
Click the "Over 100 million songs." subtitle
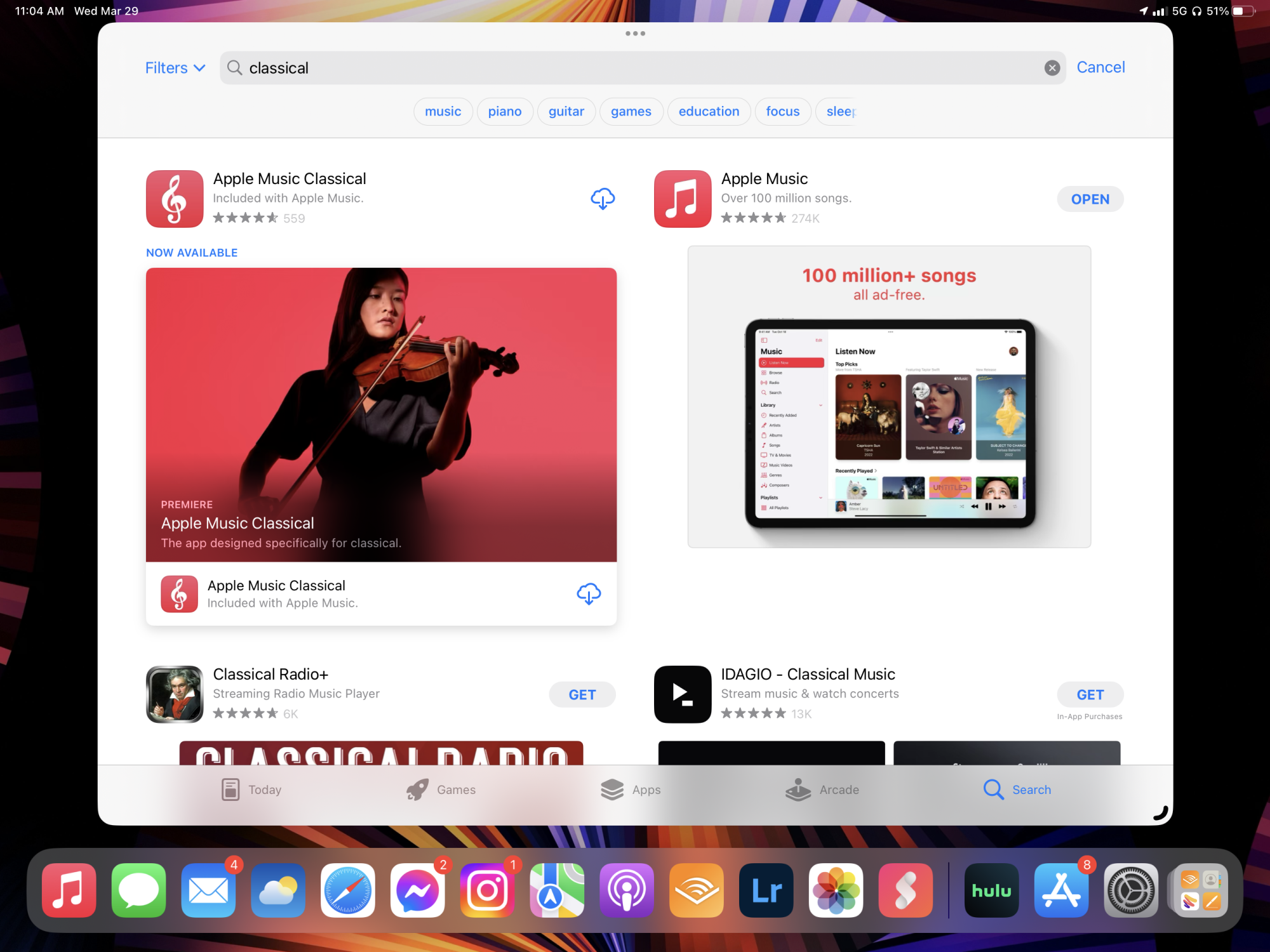(786, 198)
